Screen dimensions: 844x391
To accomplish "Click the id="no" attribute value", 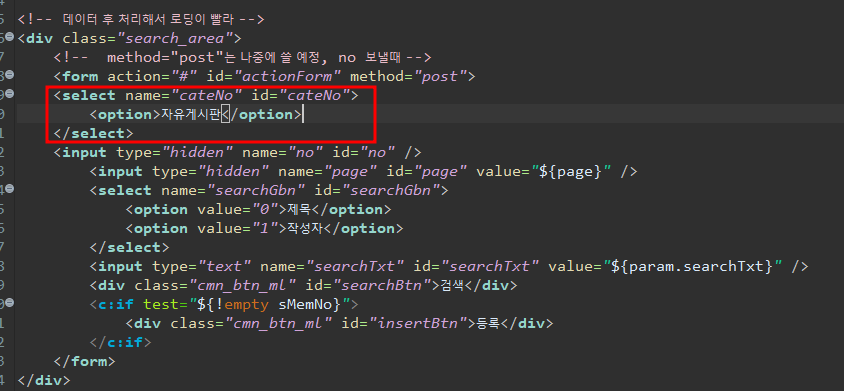I will click(x=377, y=152).
